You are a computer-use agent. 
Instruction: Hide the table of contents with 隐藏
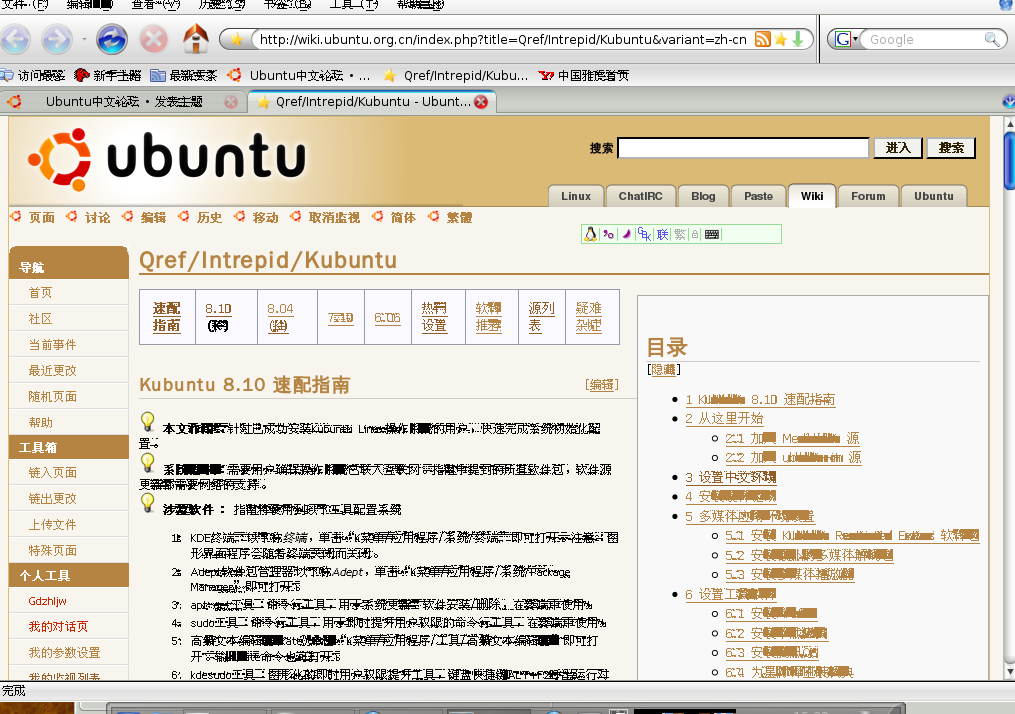[664, 370]
